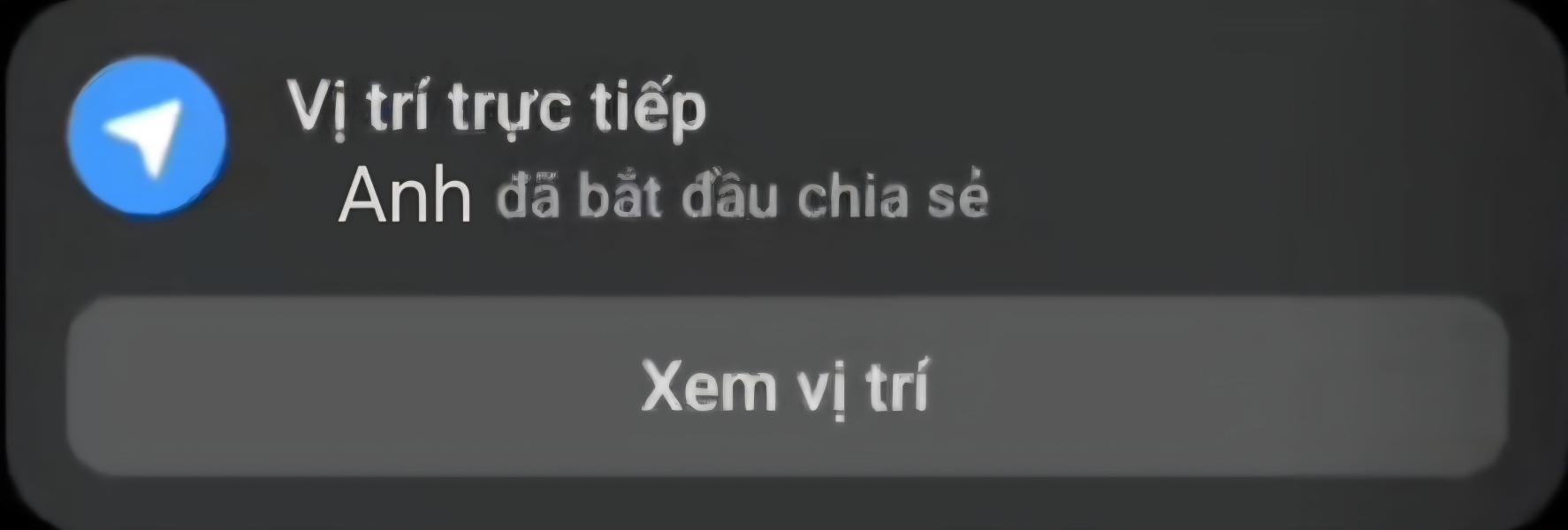Click the word "Xem" on the button
Image resolution: width=1568 pixels, height=530 pixels.
click(709, 387)
